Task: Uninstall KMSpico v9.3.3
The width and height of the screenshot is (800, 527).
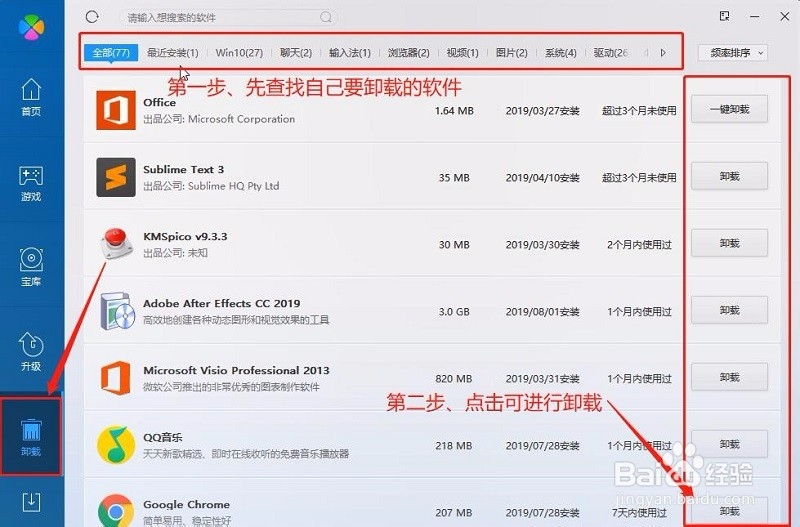Action: (729, 243)
